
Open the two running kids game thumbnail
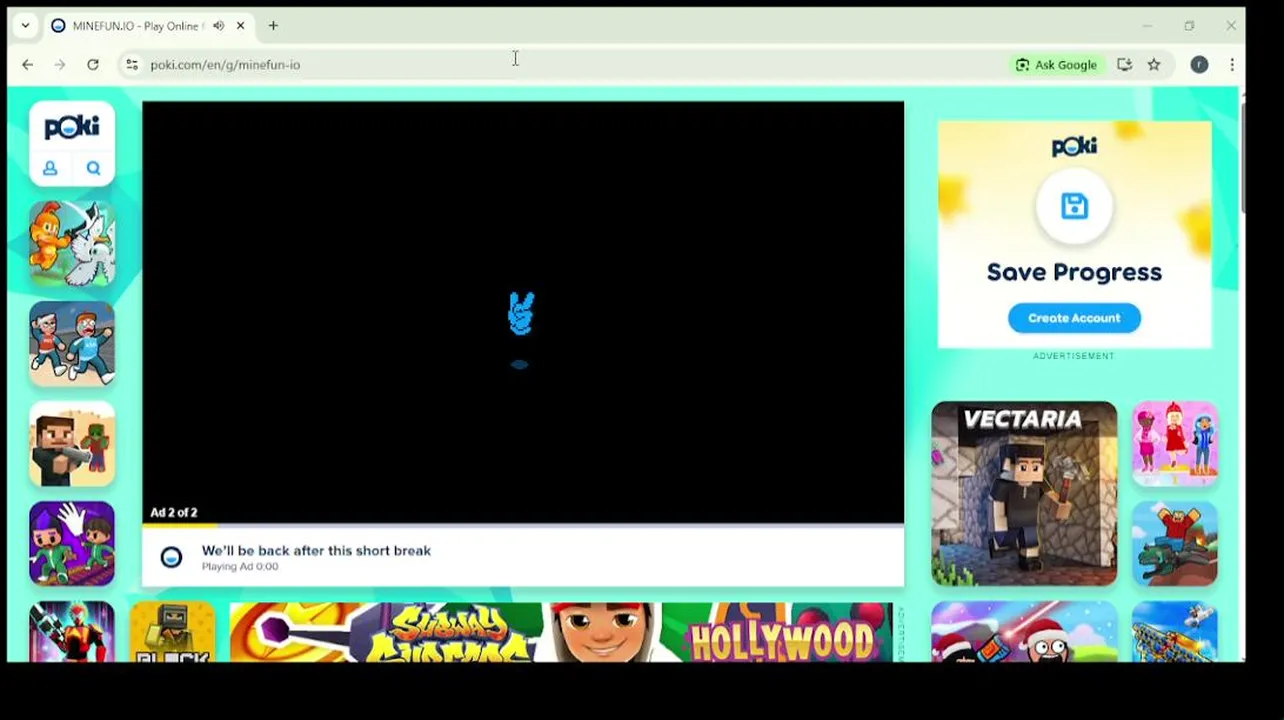[x=72, y=344]
